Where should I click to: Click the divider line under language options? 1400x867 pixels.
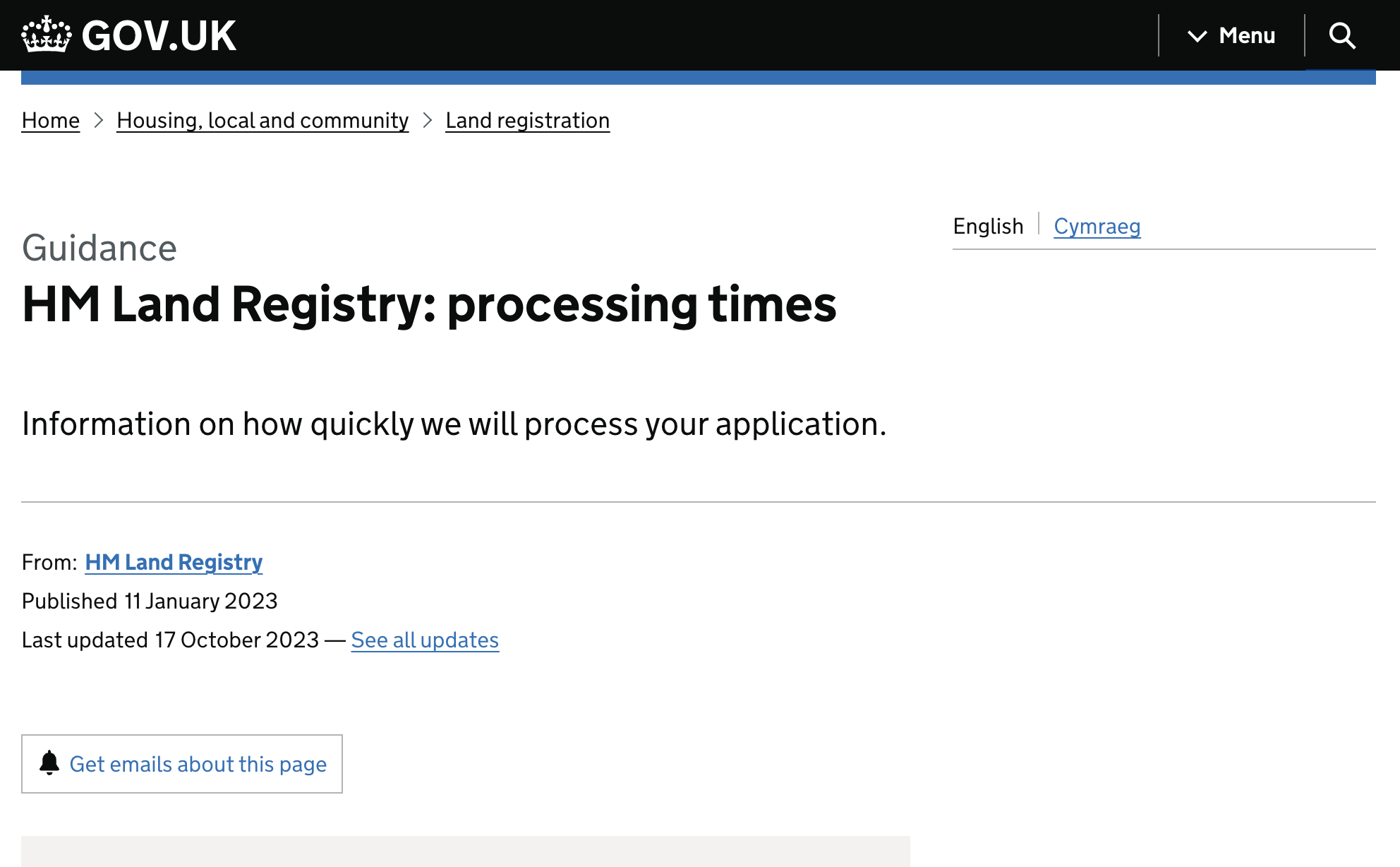click(1163, 249)
